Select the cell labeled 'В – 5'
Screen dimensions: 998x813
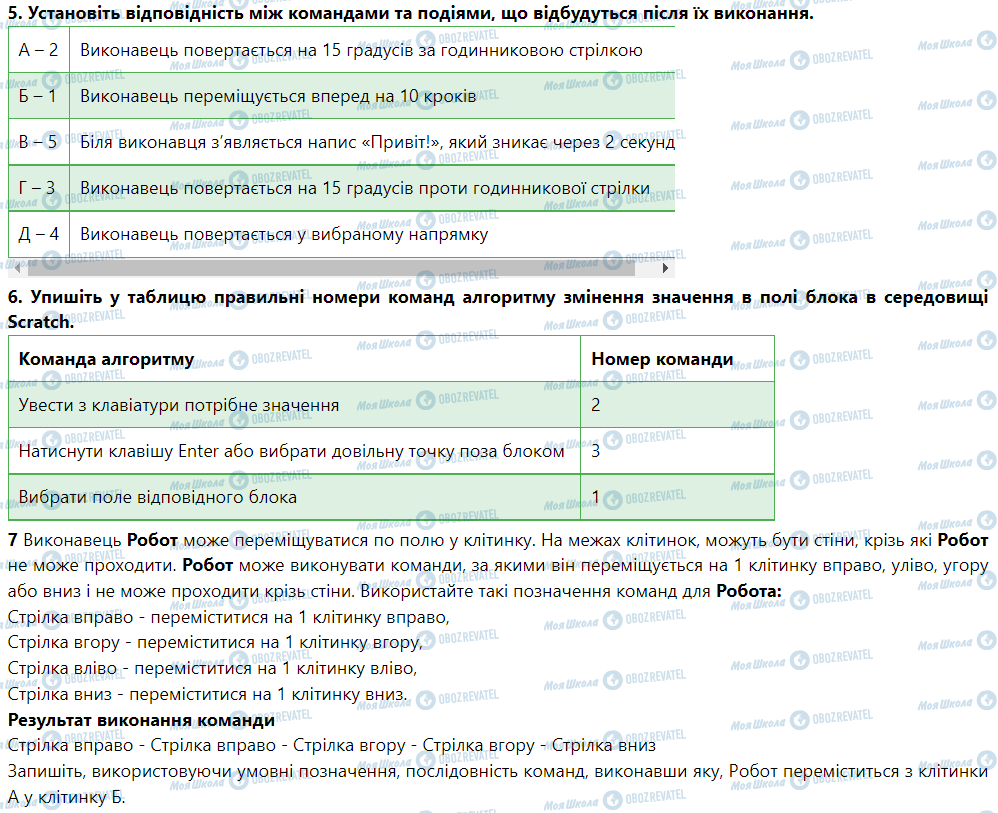pos(39,141)
